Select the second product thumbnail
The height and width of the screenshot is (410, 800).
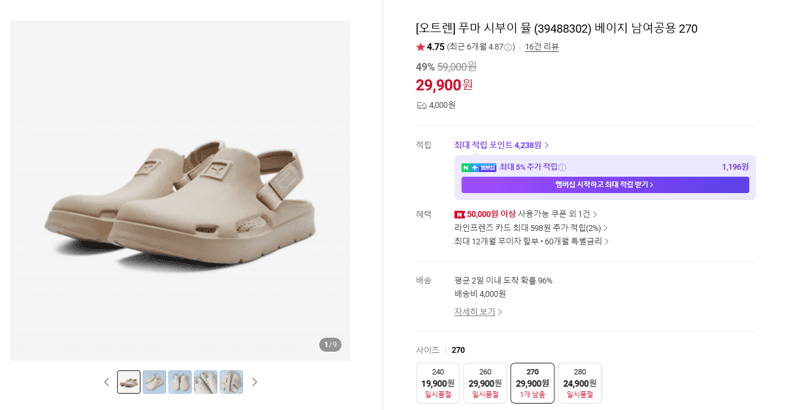[155, 382]
